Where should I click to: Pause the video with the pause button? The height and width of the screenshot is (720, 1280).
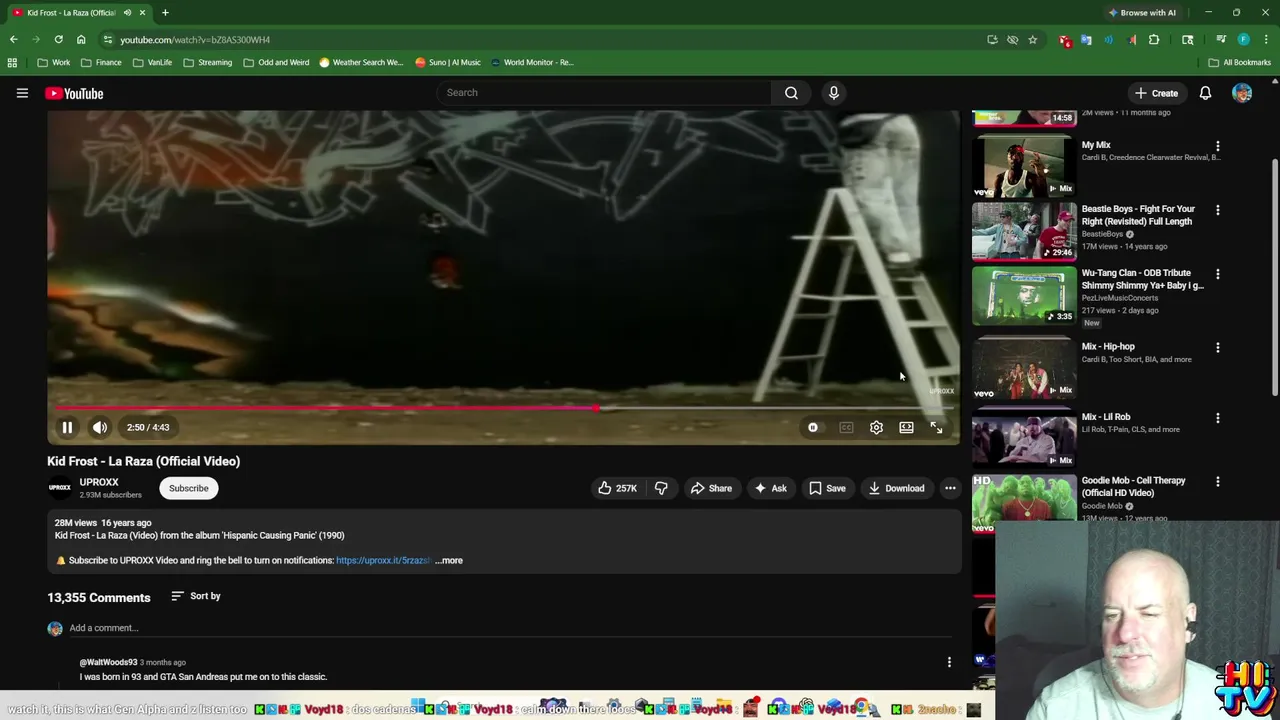[x=67, y=427]
